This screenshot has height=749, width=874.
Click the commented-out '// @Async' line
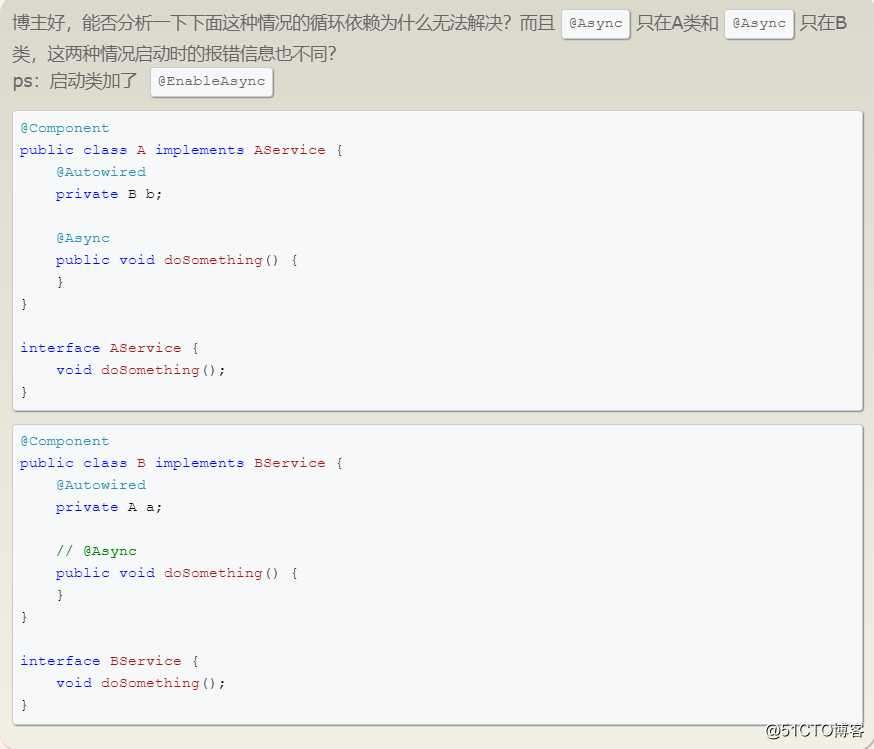coord(96,551)
